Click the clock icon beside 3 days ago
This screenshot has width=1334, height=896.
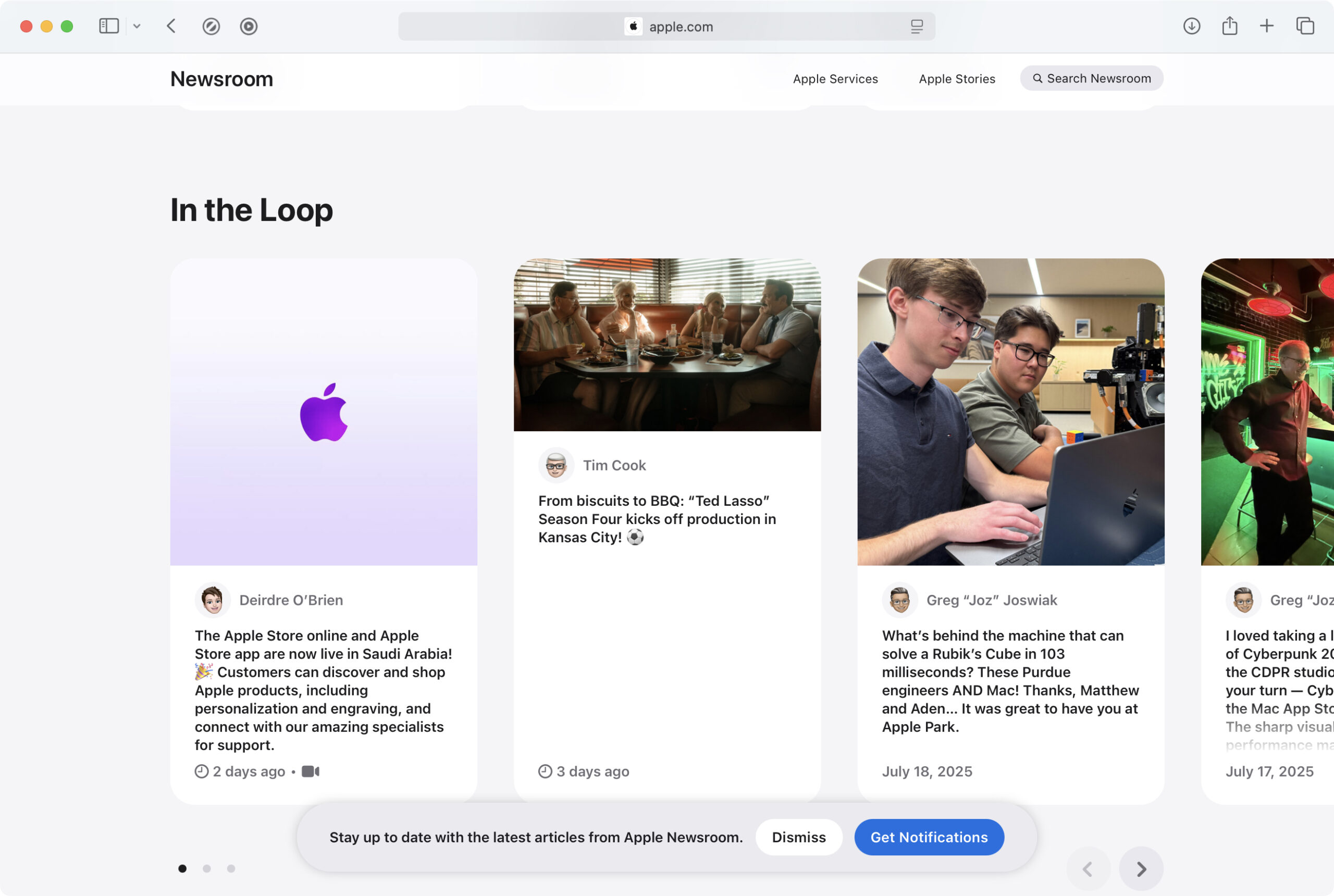click(x=545, y=771)
